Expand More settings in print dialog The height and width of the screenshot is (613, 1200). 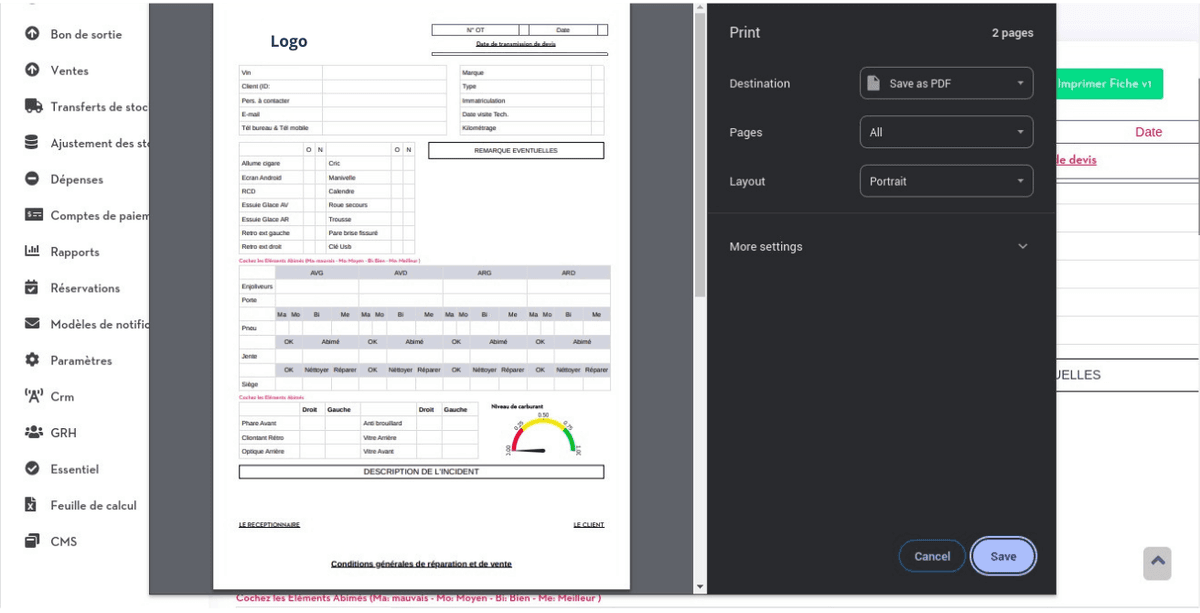click(881, 246)
